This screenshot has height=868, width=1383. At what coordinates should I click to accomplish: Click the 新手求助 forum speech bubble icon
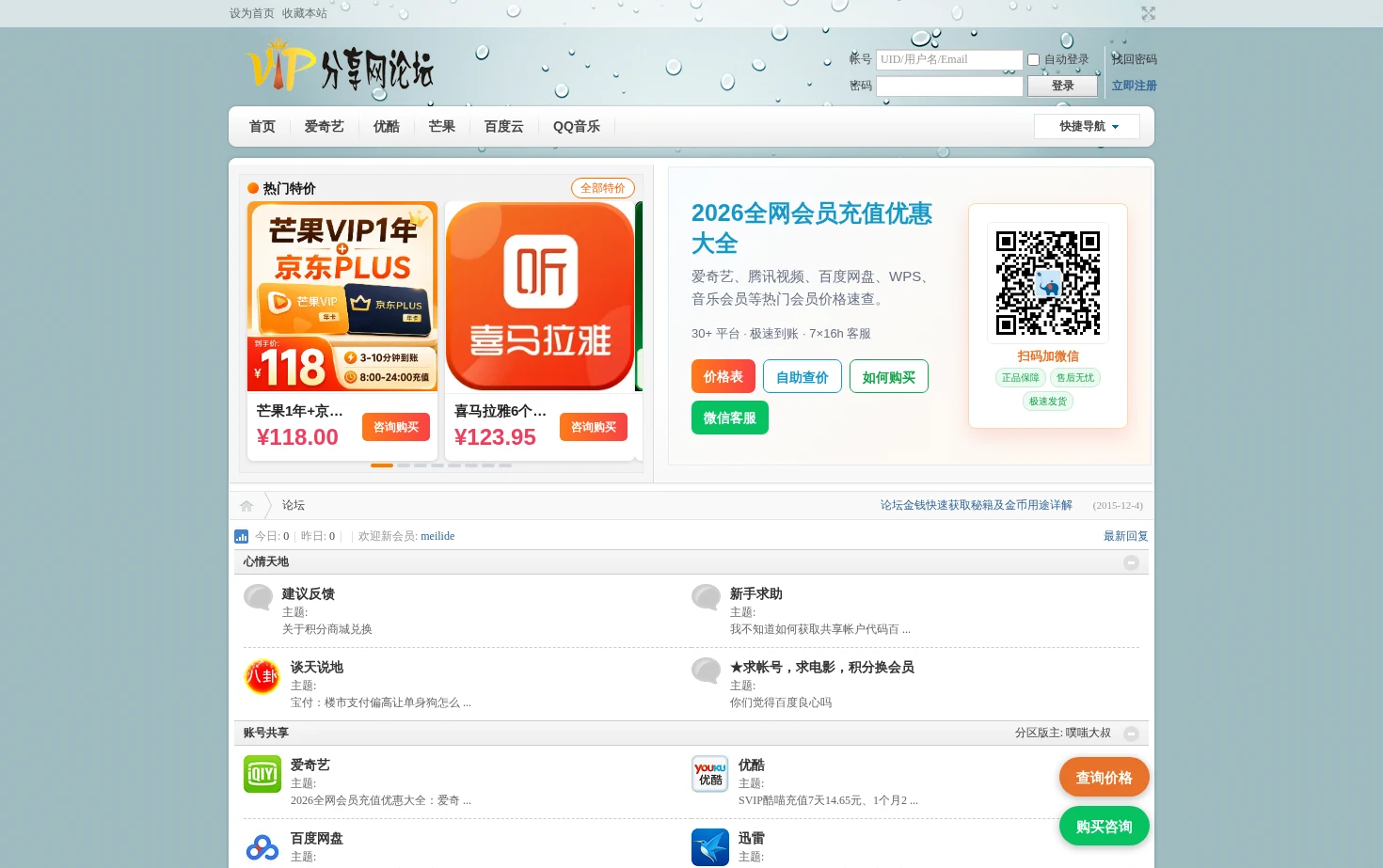click(707, 597)
